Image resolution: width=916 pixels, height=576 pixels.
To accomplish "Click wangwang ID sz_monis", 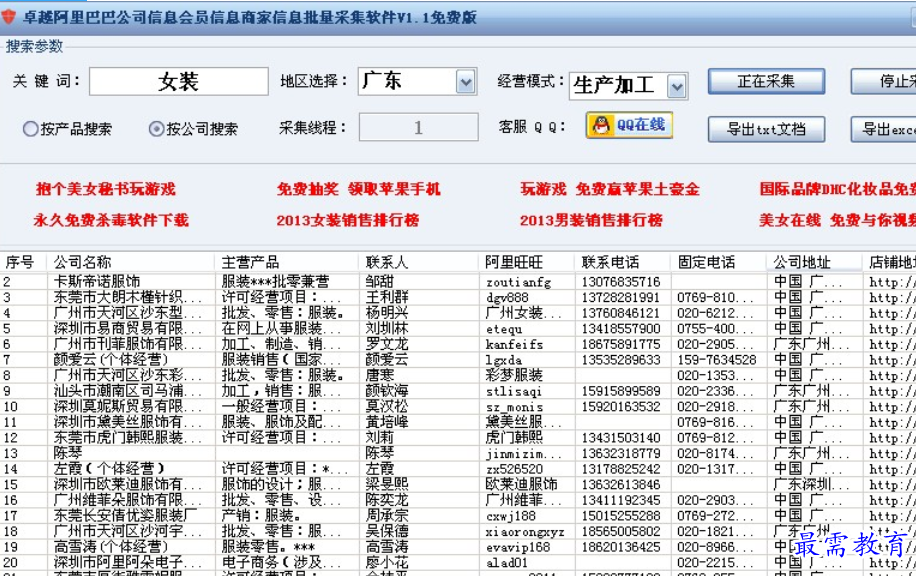I will (x=514, y=407).
